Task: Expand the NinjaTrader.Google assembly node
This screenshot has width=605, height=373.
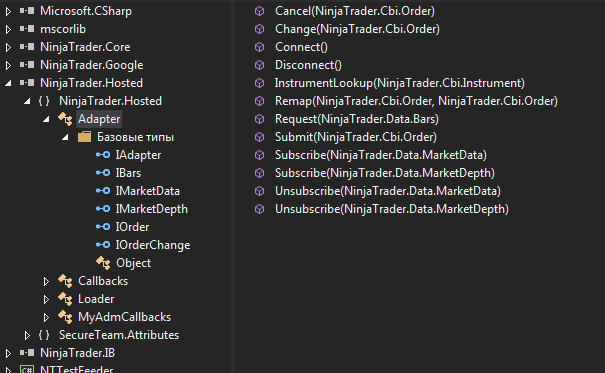Action: pos(8,65)
